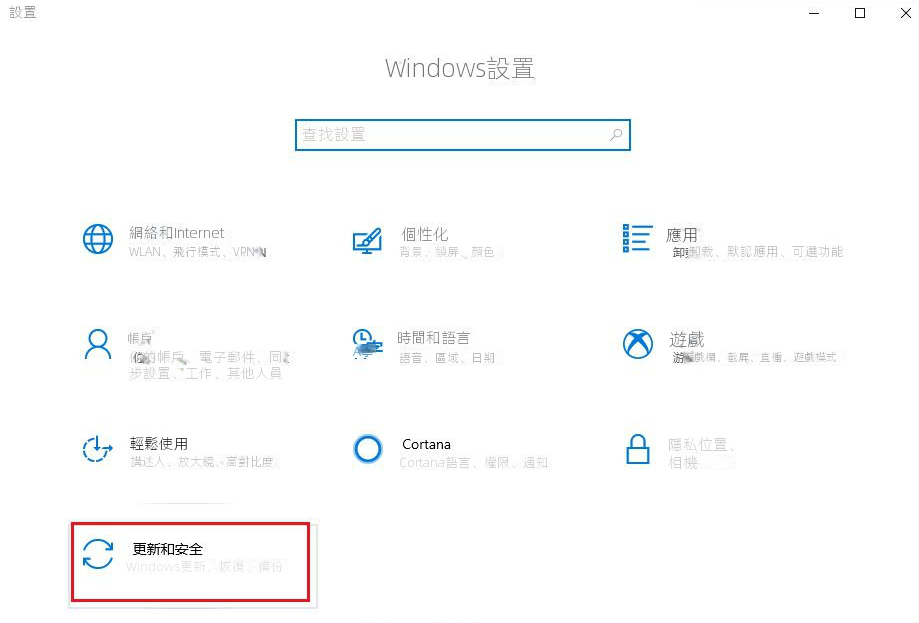
Task: Open the Cortana settings label
Action: (x=426, y=444)
